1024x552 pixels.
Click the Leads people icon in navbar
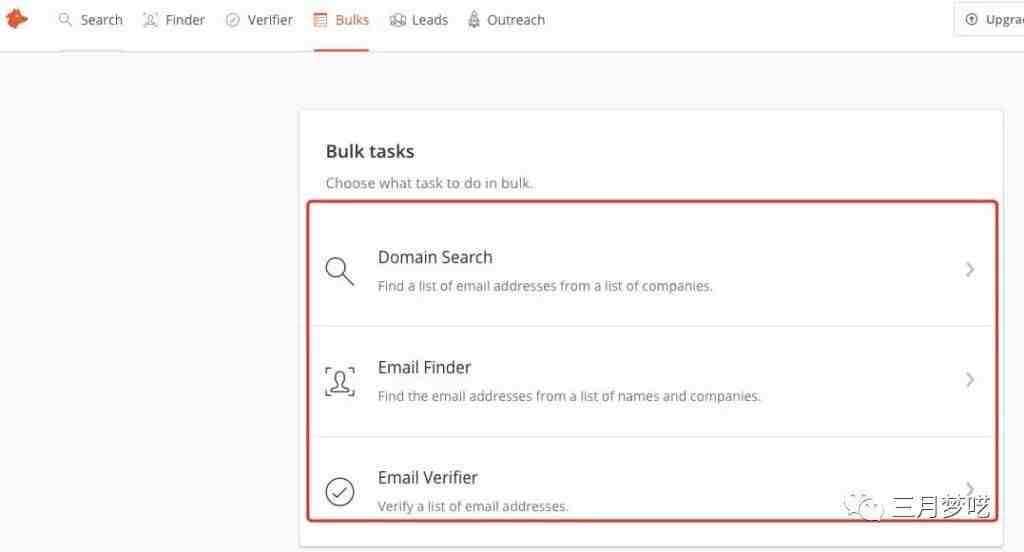[397, 20]
